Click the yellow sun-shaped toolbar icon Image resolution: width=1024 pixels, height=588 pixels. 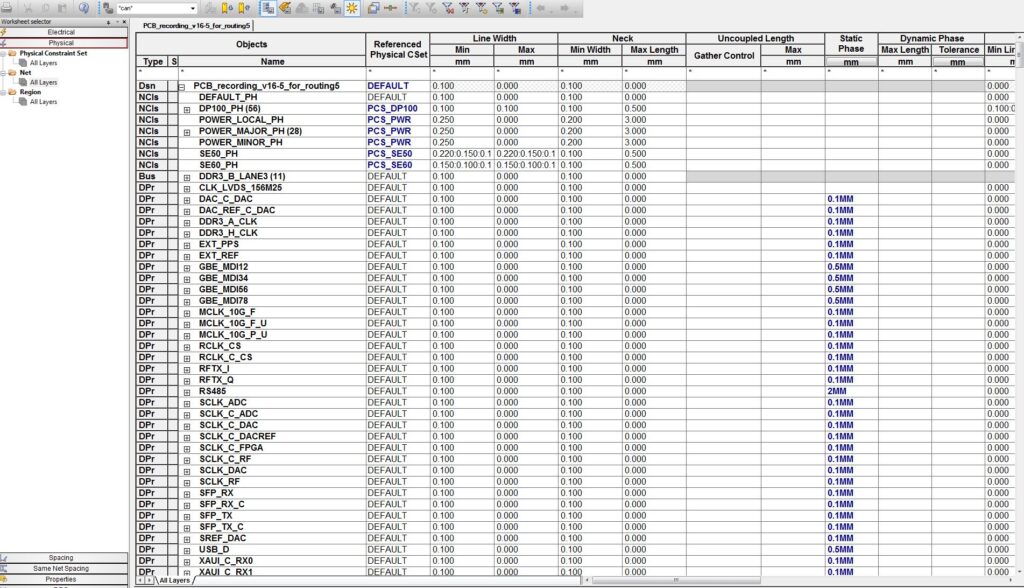[351, 8]
